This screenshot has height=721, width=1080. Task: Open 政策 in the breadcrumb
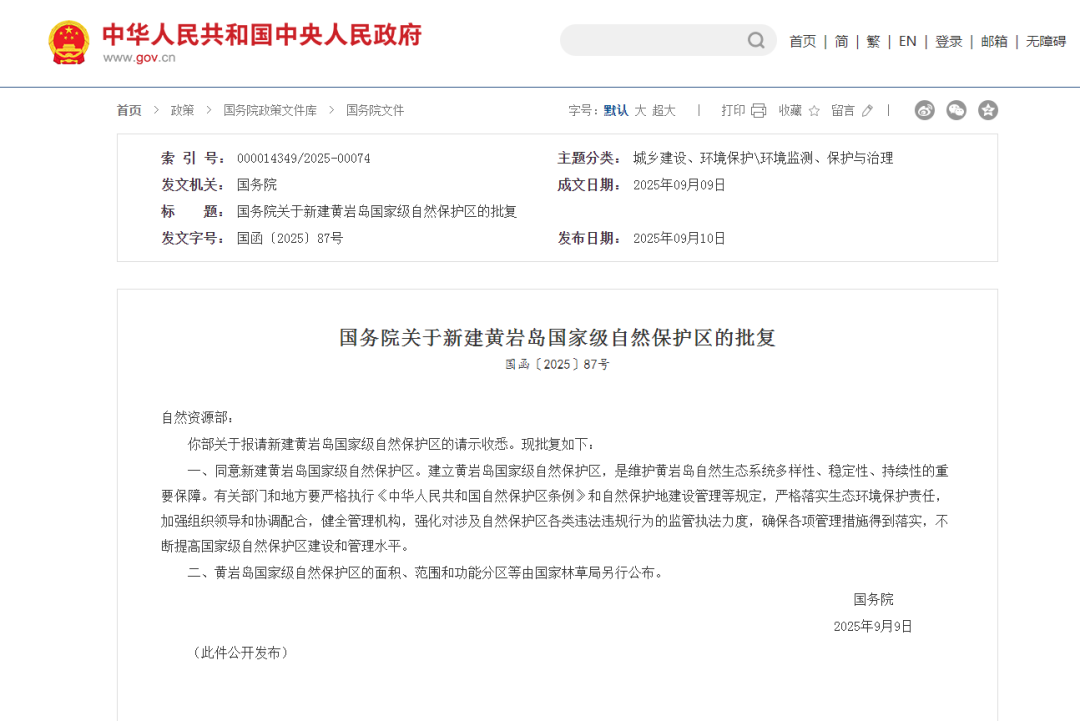(183, 110)
